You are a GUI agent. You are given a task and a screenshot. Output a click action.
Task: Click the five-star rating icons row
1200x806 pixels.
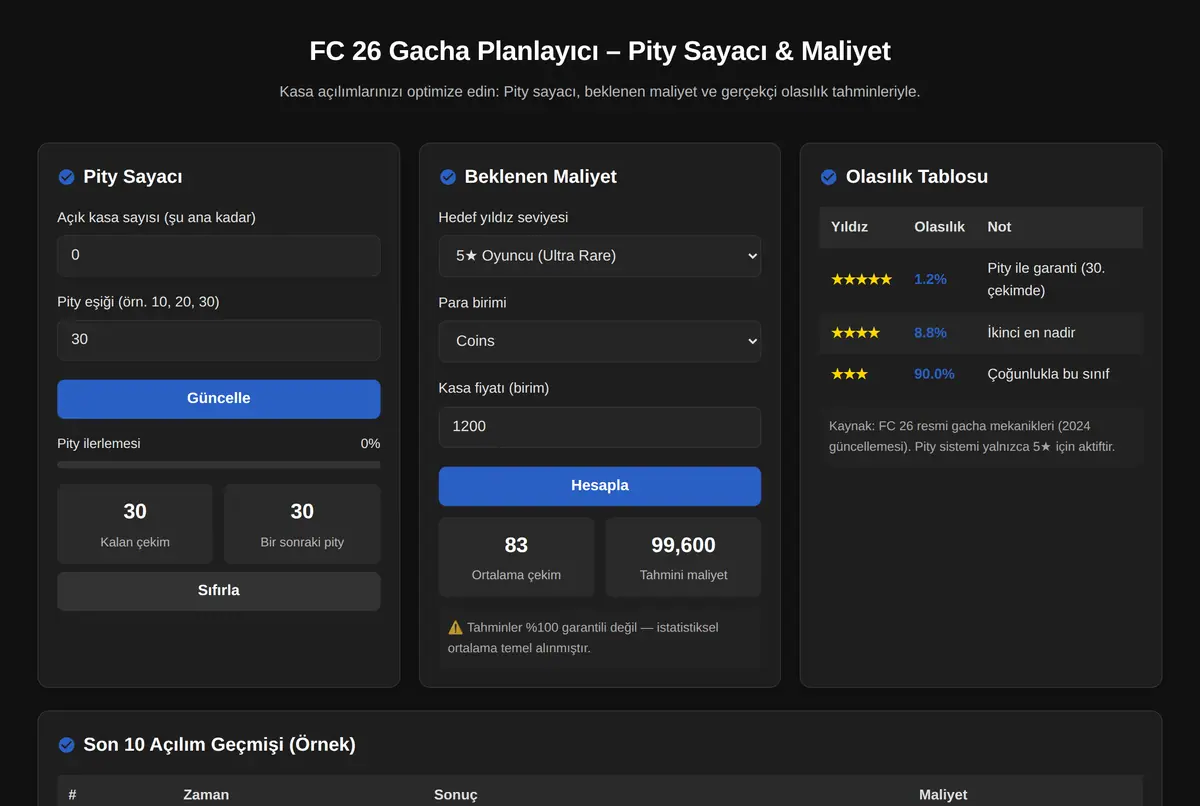pos(861,280)
